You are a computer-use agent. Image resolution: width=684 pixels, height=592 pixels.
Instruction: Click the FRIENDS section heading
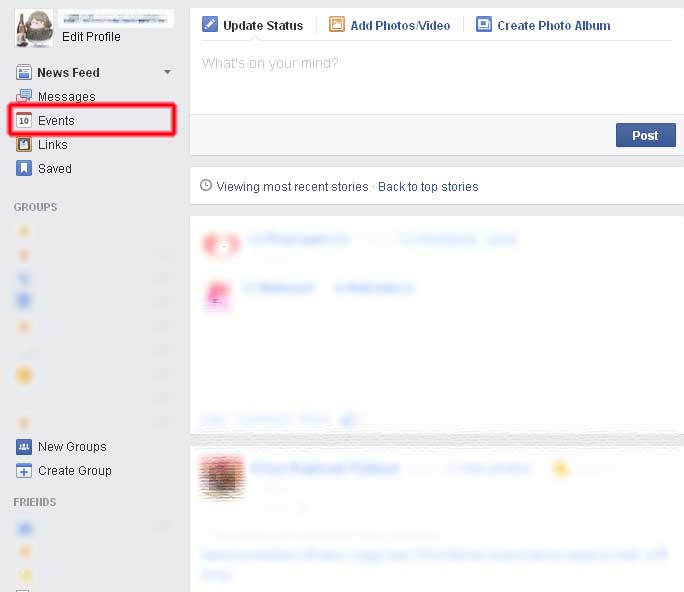(x=35, y=502)
